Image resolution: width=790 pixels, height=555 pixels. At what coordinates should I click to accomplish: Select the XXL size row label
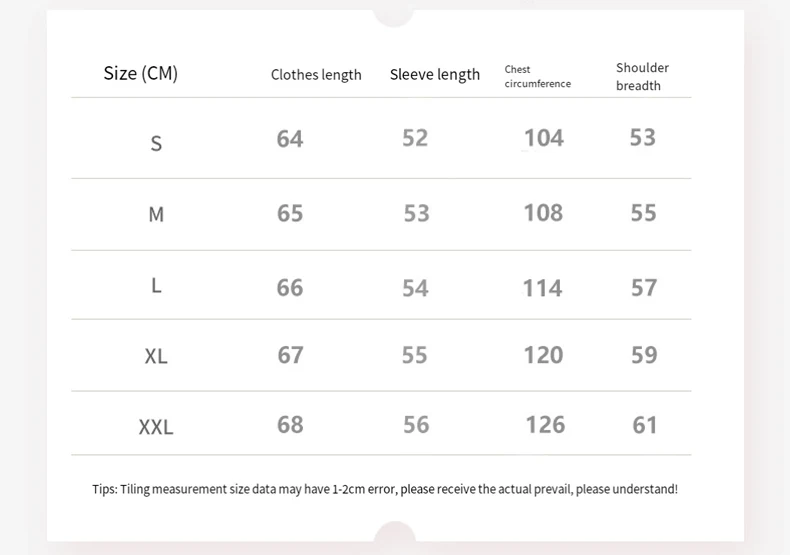coord(156,428)
